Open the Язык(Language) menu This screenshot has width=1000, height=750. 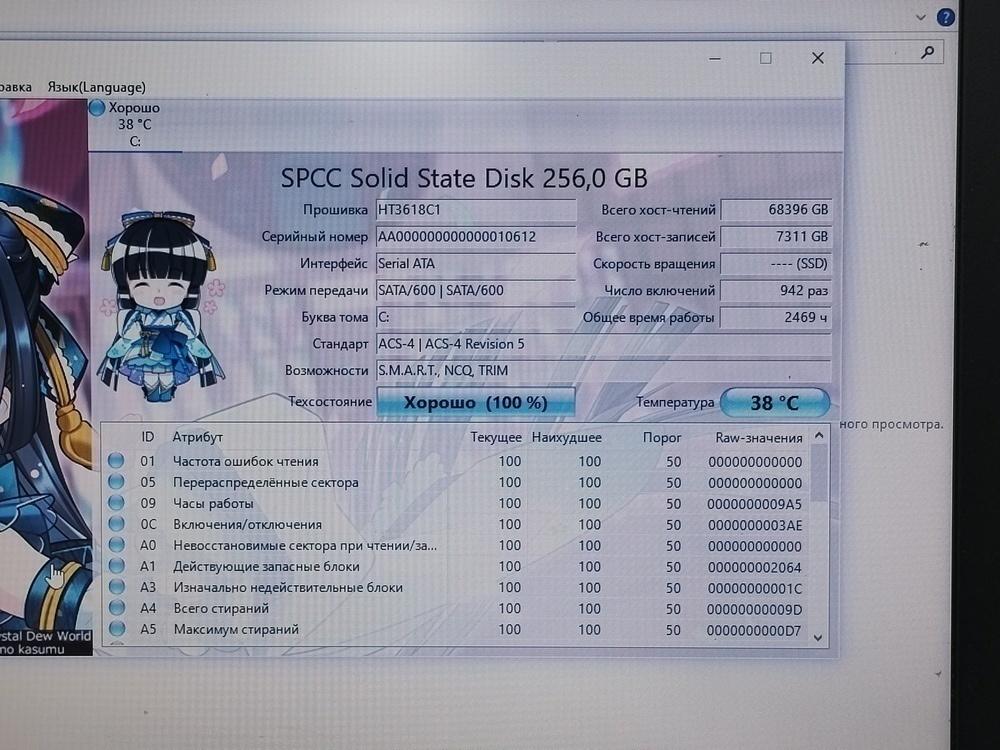tap(96, 87)
